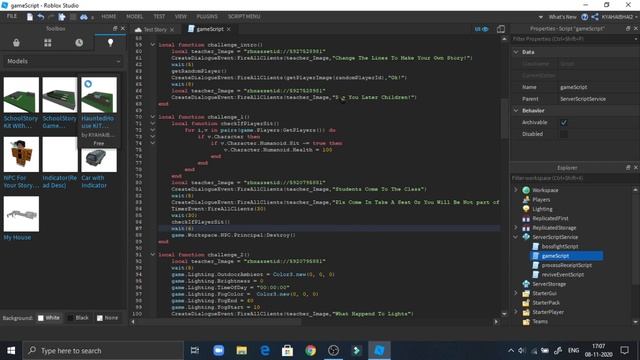Open Zoom from the taskbar
Image resolution: width=640 pixels, height=360 pixels.
click(x=218, y=350)
